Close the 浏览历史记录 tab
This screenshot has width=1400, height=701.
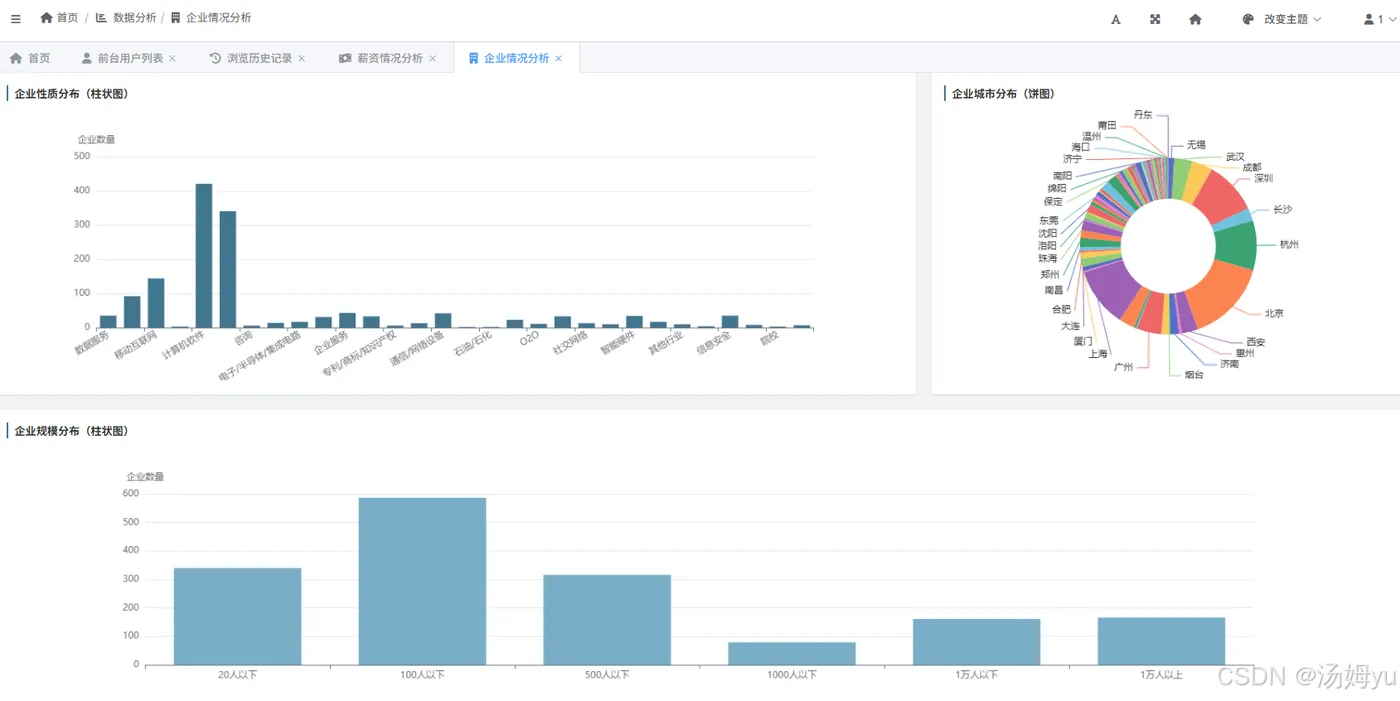click(302, 58)
